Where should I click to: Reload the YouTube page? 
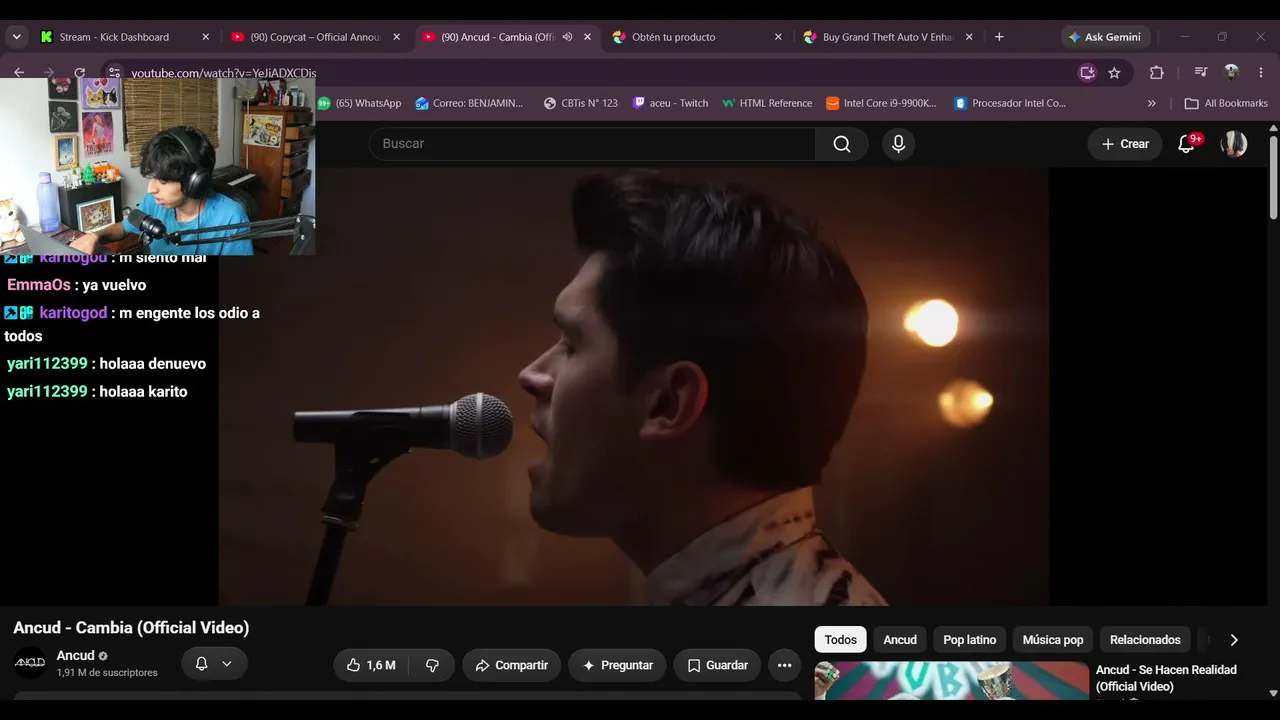tap(80, 73)
